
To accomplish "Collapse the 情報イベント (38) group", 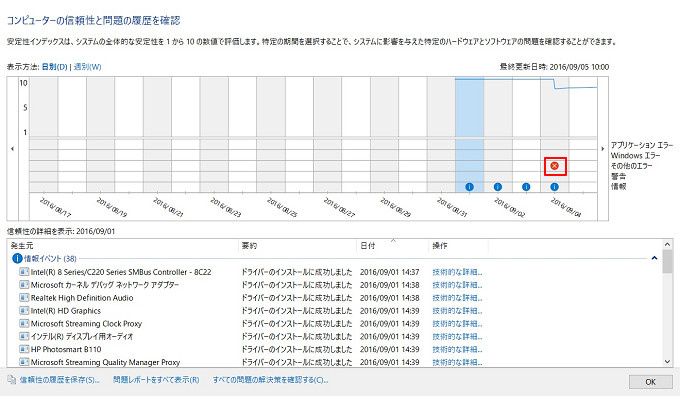I will click(654, 259).
